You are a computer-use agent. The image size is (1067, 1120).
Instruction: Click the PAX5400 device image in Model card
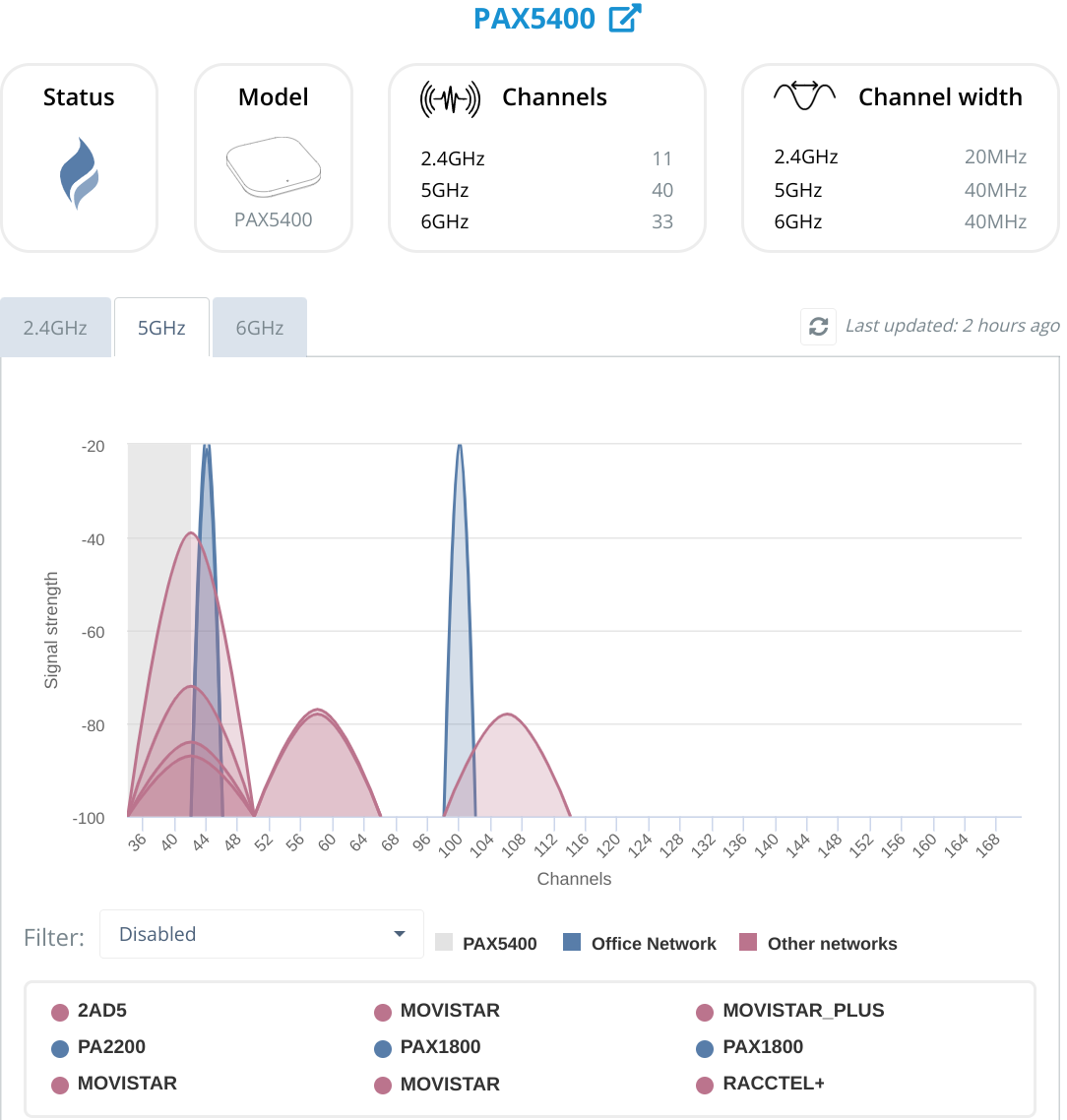(274, 165)
